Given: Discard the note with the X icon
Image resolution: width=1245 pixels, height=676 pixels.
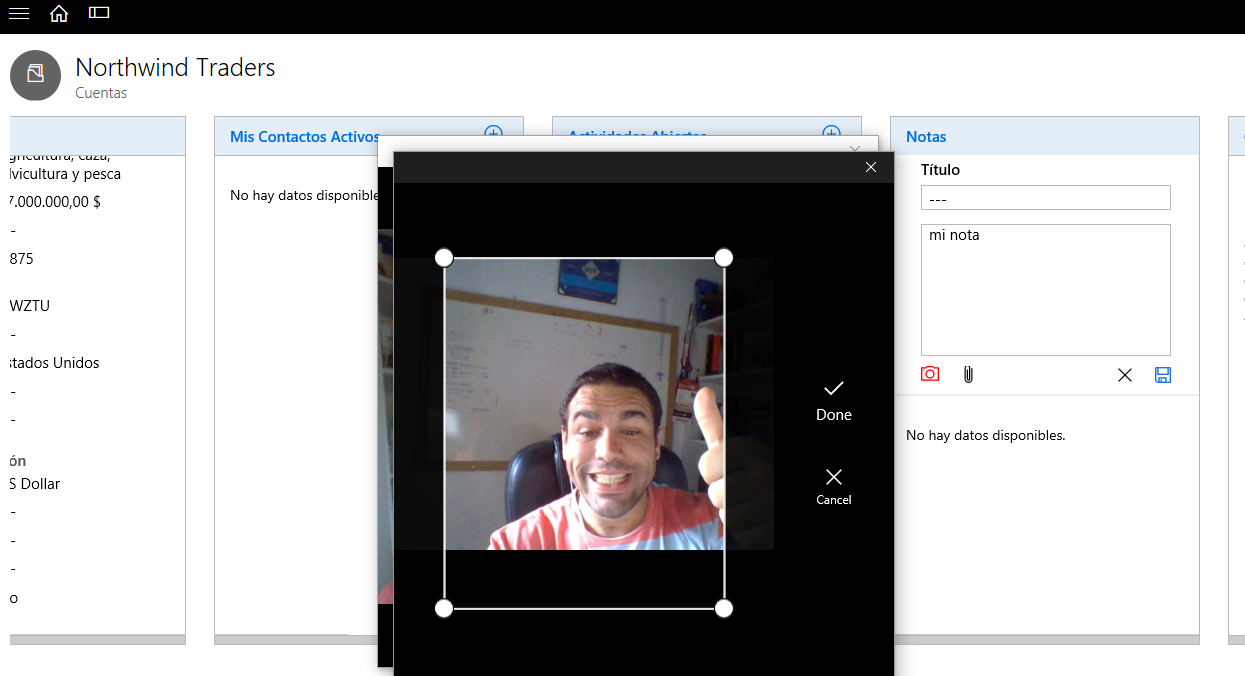Looking at the screenshot, I should coord(1125,375).
